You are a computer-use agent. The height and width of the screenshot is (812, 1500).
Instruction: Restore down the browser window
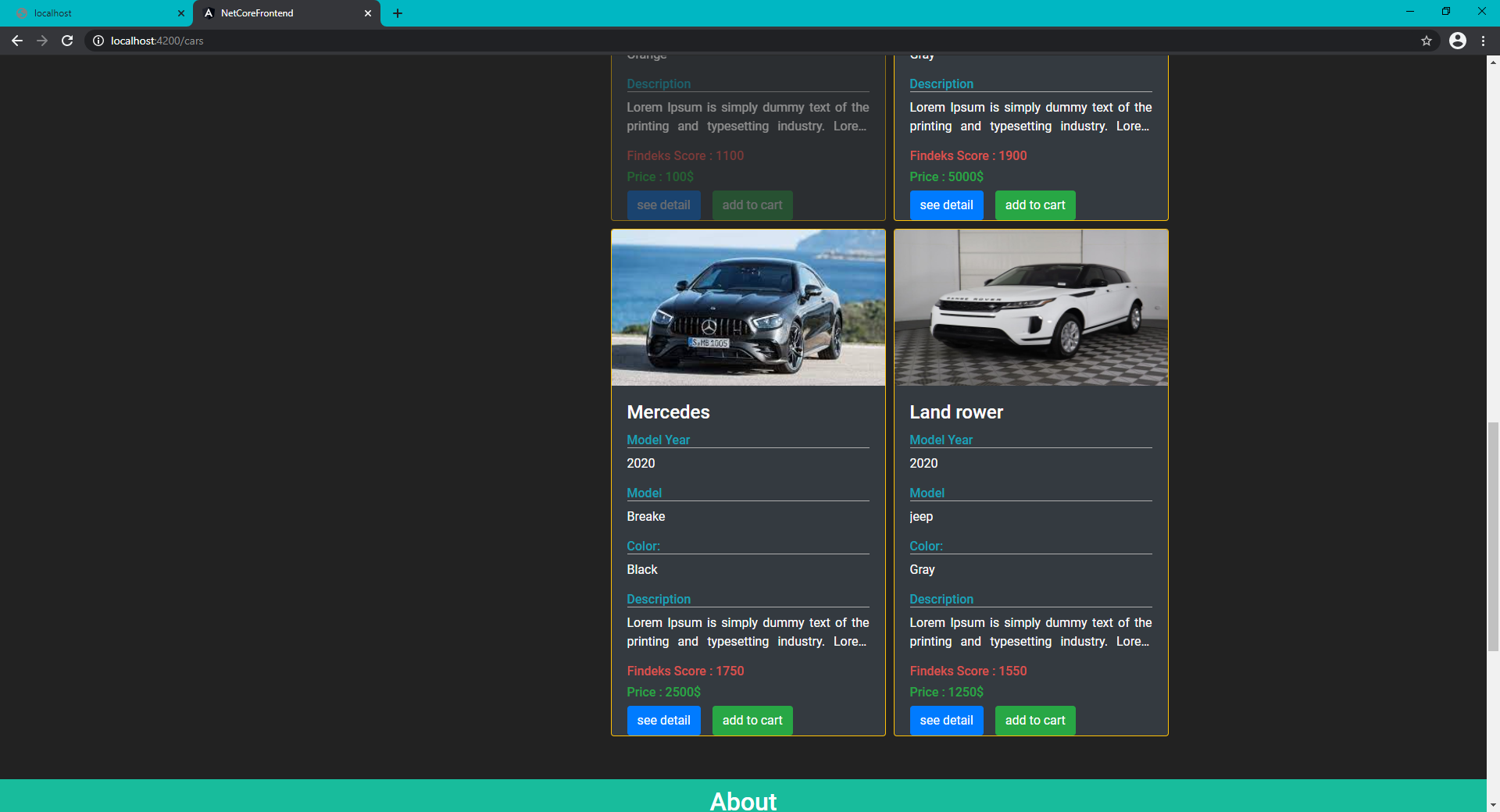1446,12
